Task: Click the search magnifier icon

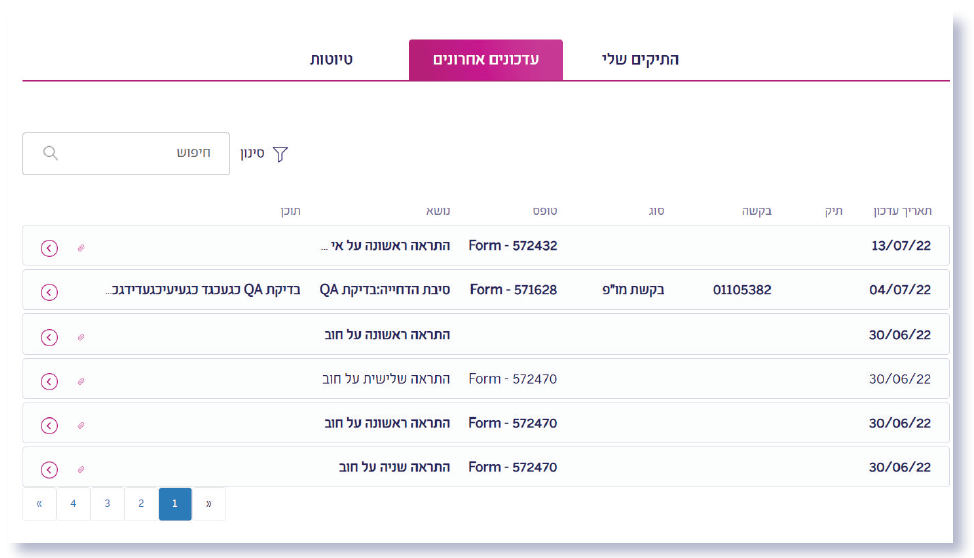Action: (50, 153)
